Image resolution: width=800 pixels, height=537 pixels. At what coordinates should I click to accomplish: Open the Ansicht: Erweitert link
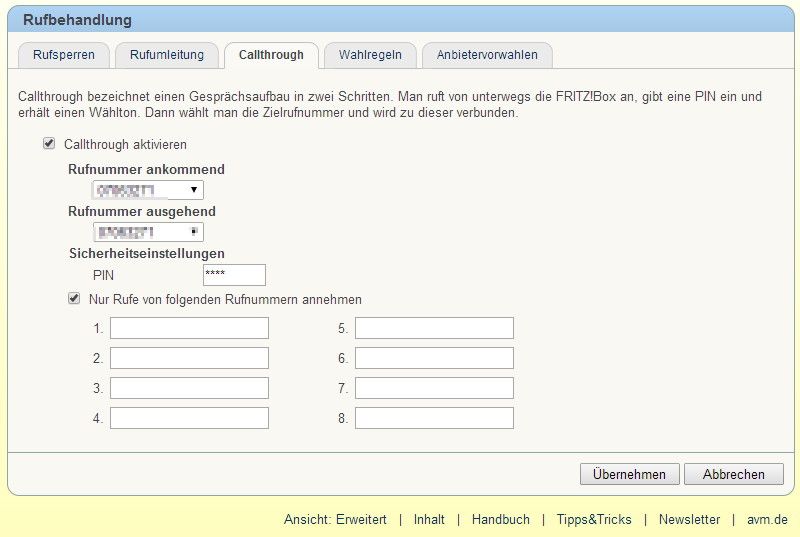[335, 520]
